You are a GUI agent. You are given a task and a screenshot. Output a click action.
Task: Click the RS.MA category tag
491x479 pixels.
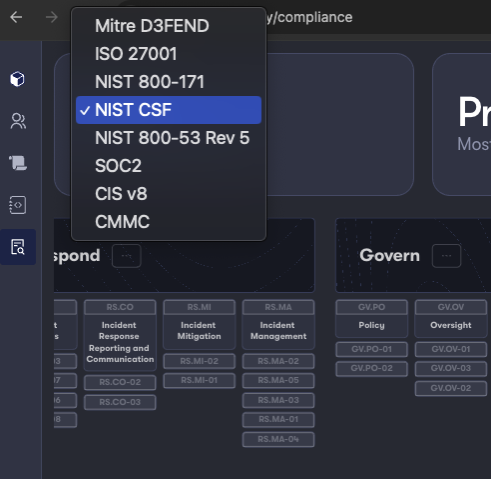[278, 307]
